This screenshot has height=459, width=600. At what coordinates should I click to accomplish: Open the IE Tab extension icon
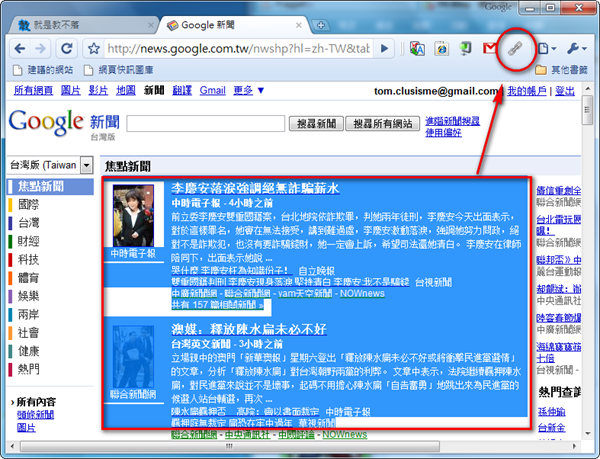(442, 49)
